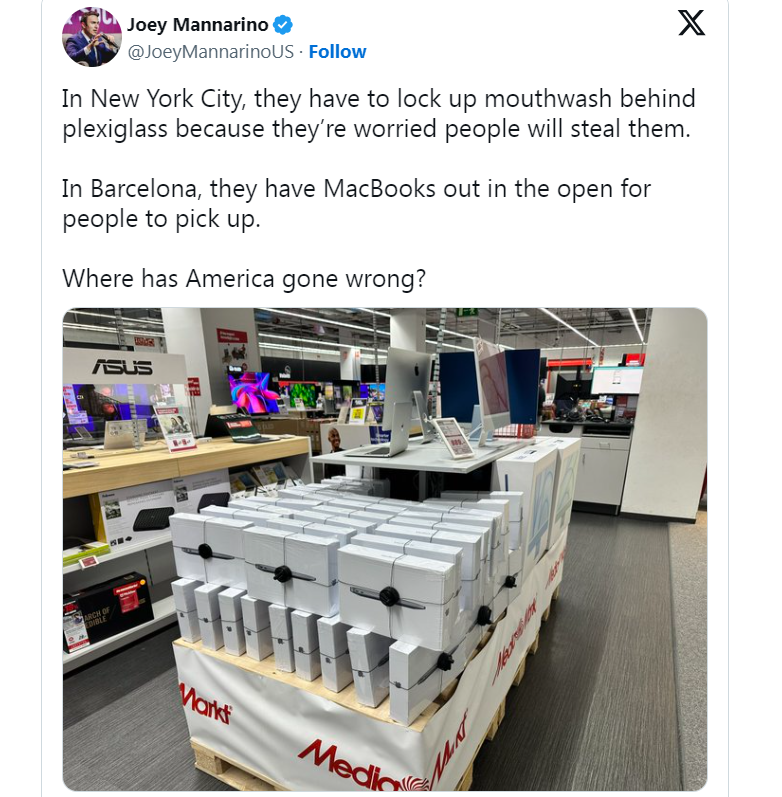Click the colorful display laptop screen
782x797 pixels.
click(252, 392)
